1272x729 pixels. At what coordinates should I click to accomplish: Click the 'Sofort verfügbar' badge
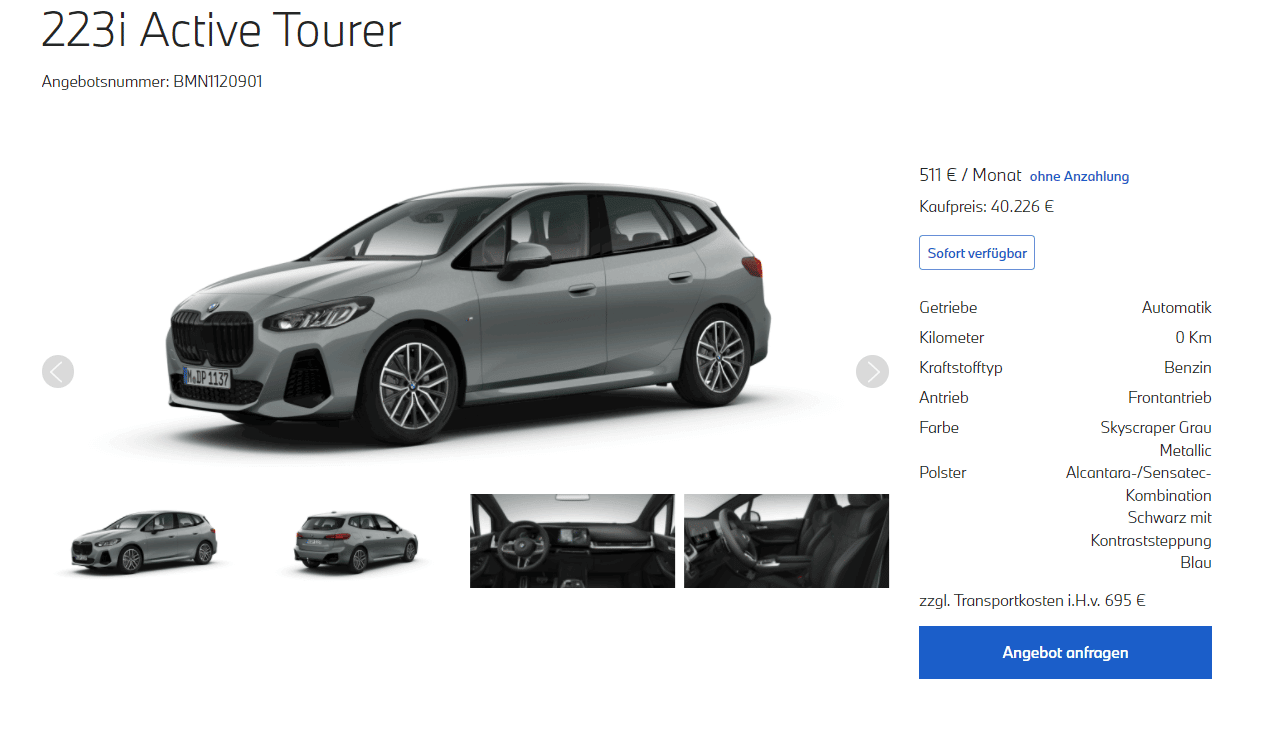[977, 253]
